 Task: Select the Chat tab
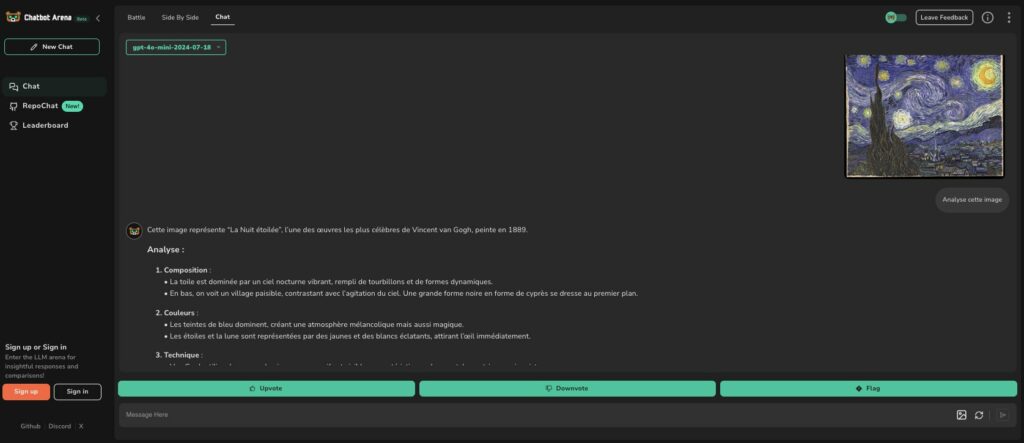pyautogui.click(x=222, y=17)
